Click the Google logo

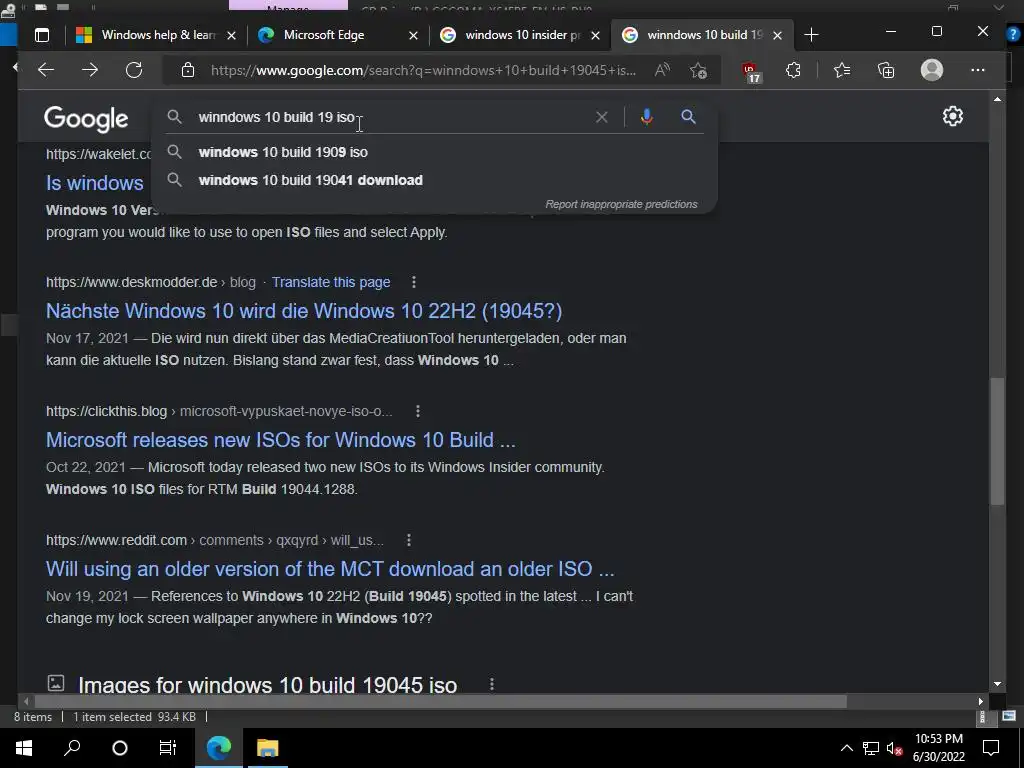86,119
